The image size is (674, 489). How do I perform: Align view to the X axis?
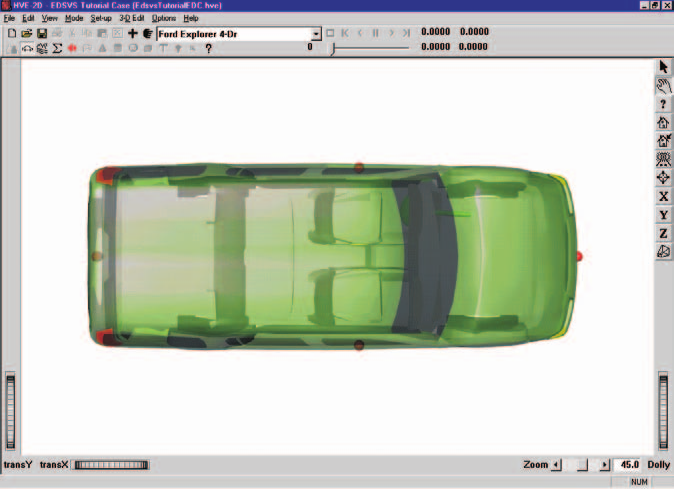(664, 196)
